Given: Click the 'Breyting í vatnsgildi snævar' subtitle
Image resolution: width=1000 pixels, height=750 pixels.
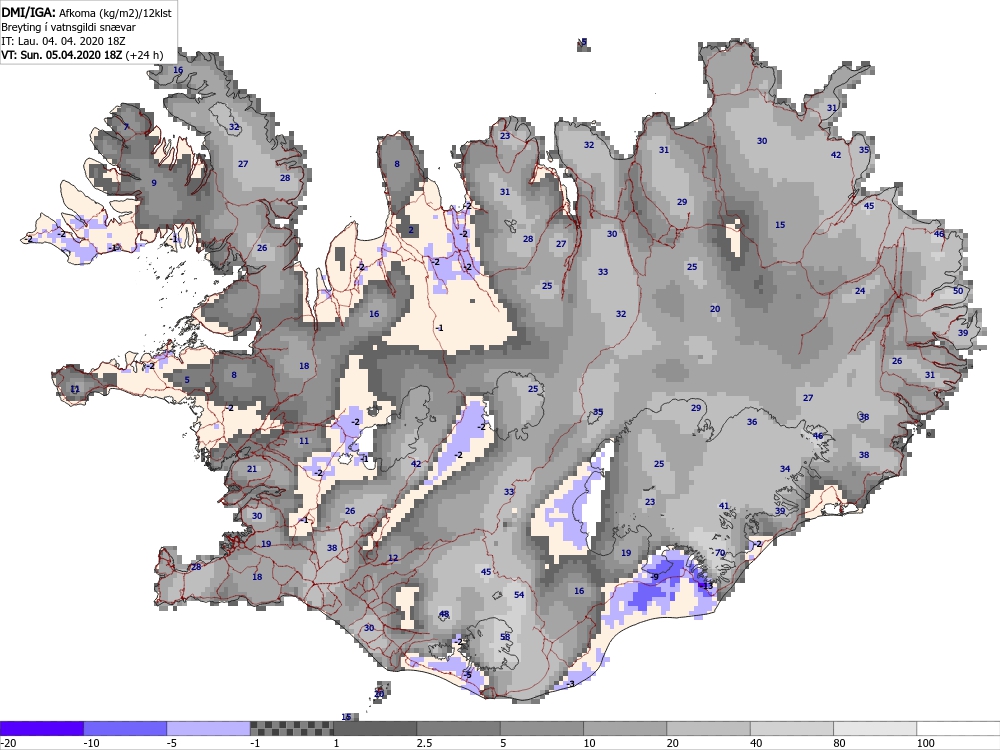Looking at the screenshot, I should 68,27.
